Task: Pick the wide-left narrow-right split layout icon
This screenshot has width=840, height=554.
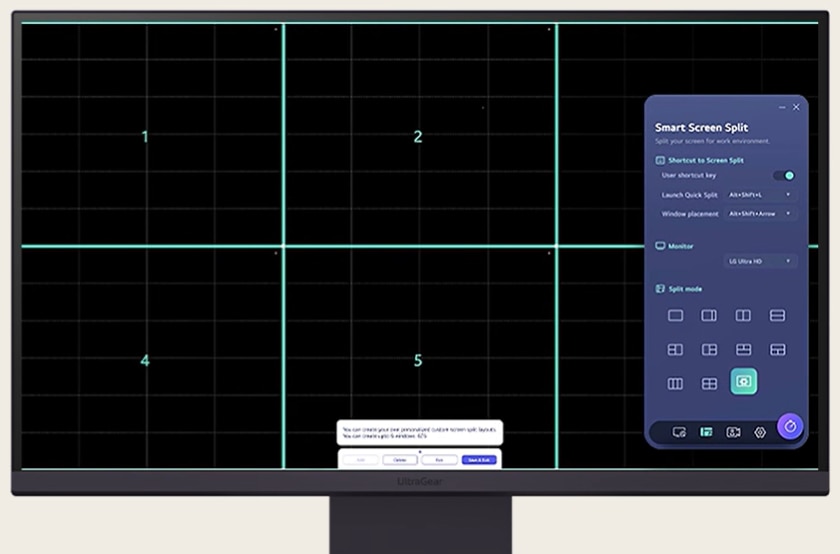Action: click(x=709, y=315)
